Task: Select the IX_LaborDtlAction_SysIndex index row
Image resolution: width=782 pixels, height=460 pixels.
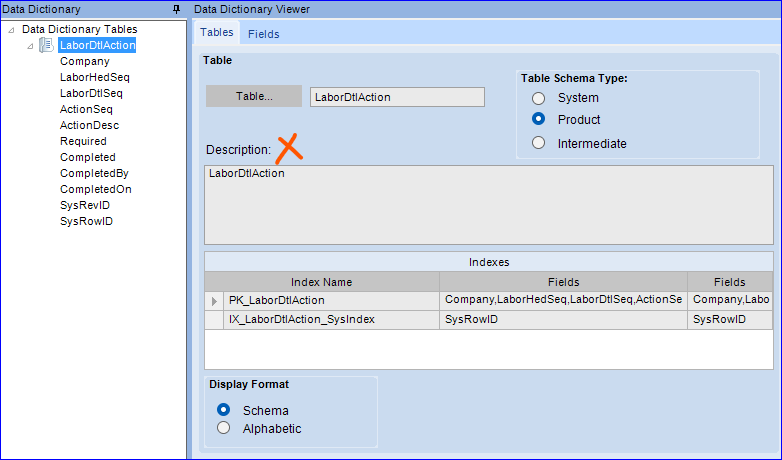Action: tap(488, 320)
